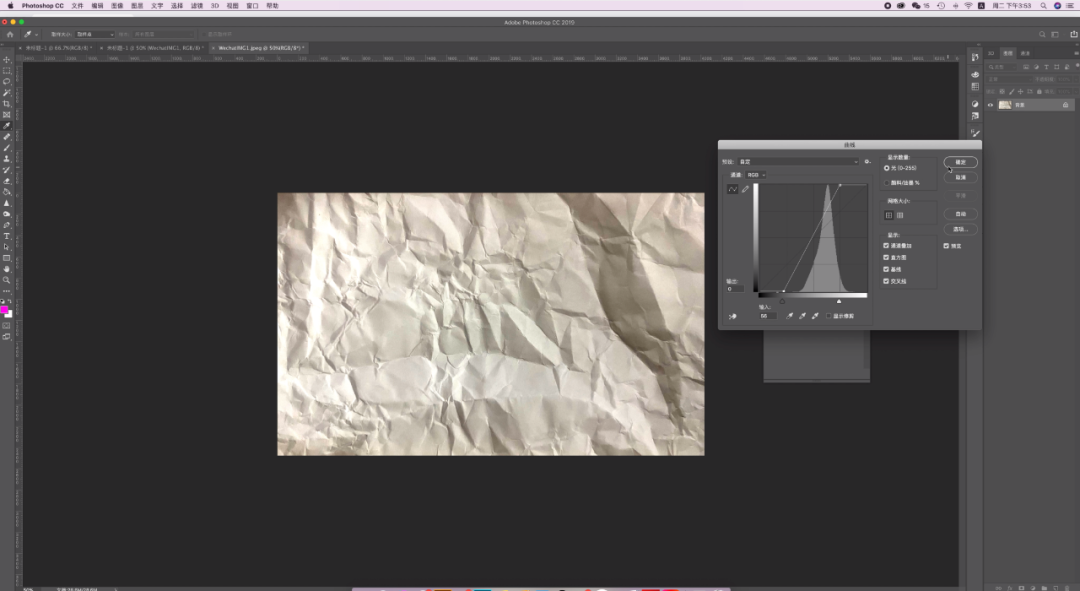
Task: Select the Crop tool
Action: pyautogui.click(x=6, y=104)
